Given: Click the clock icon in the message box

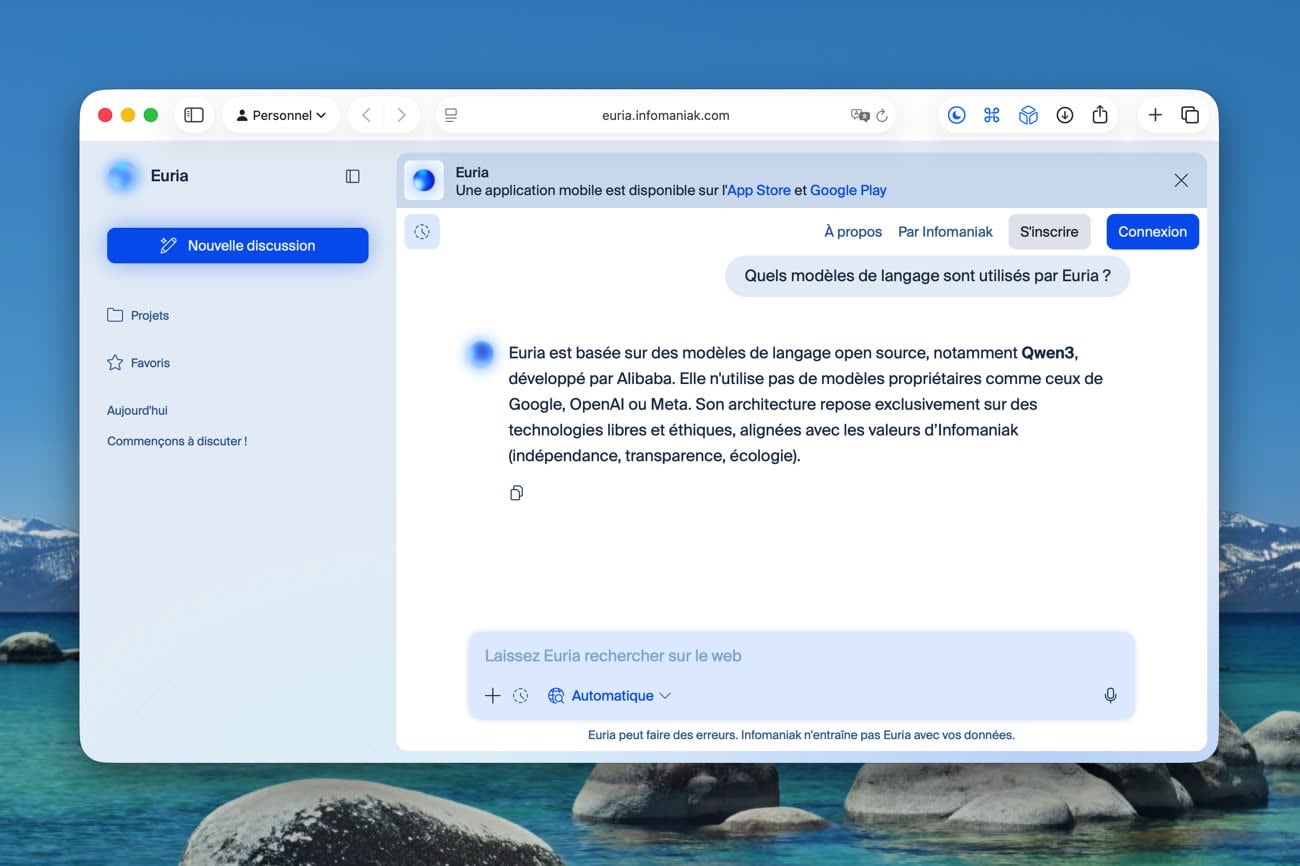Looking at the screenshot, I should point(520,696).
